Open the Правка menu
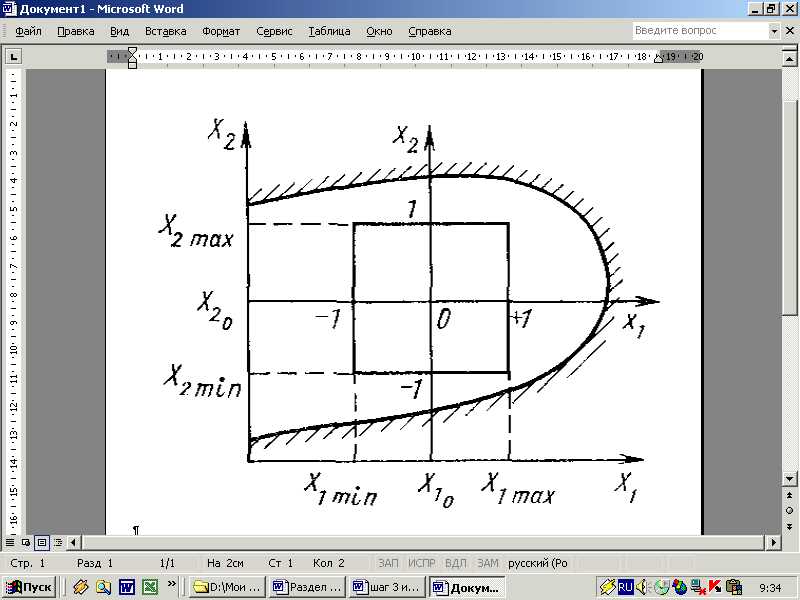Screen dimensions: 800x600 pos(76,31)
